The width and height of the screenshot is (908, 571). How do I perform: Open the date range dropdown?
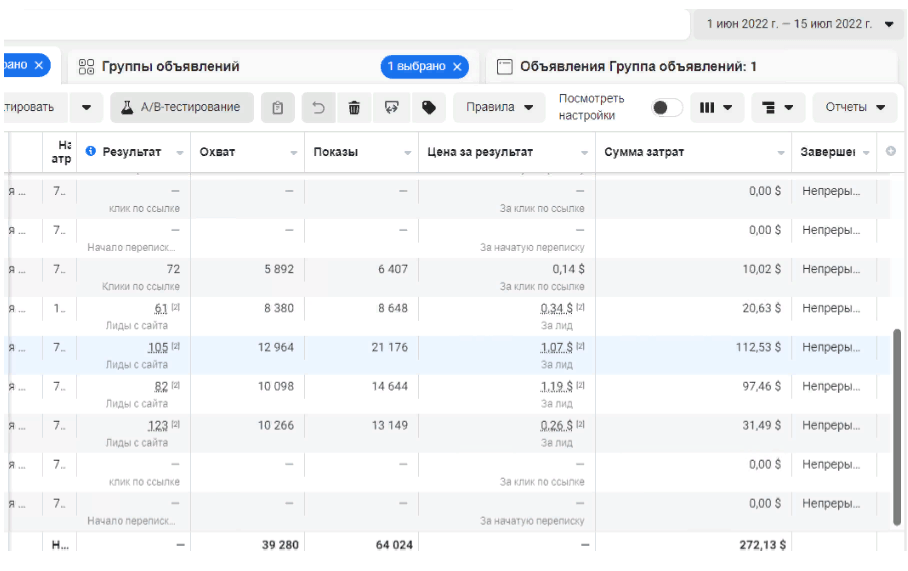click(x=889, y=24)
